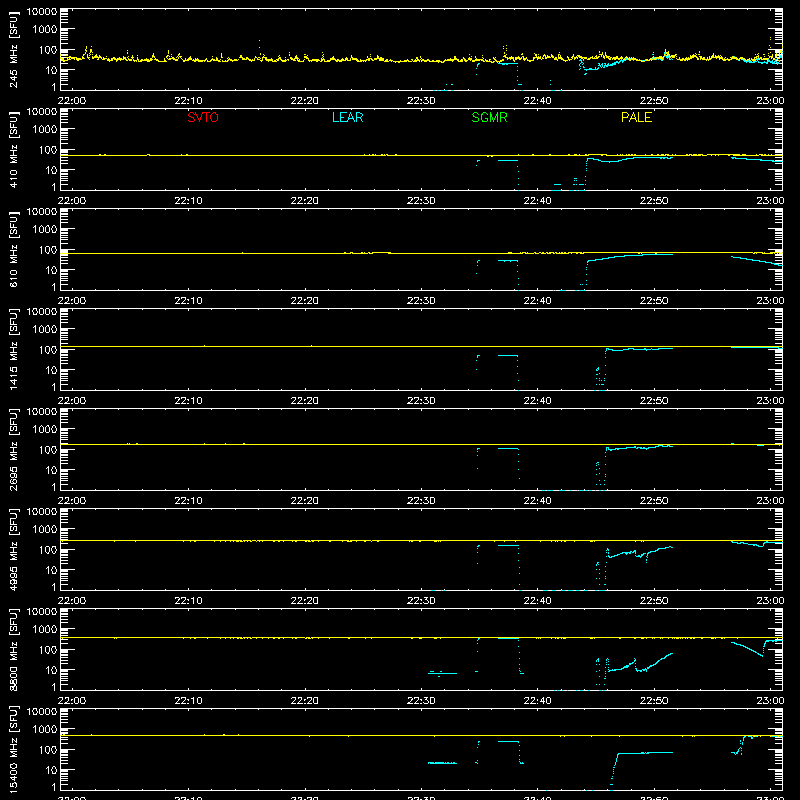Click 22:40 time label under 1415 MHz panel
800x800 pixels.
(x=537, y=401)
